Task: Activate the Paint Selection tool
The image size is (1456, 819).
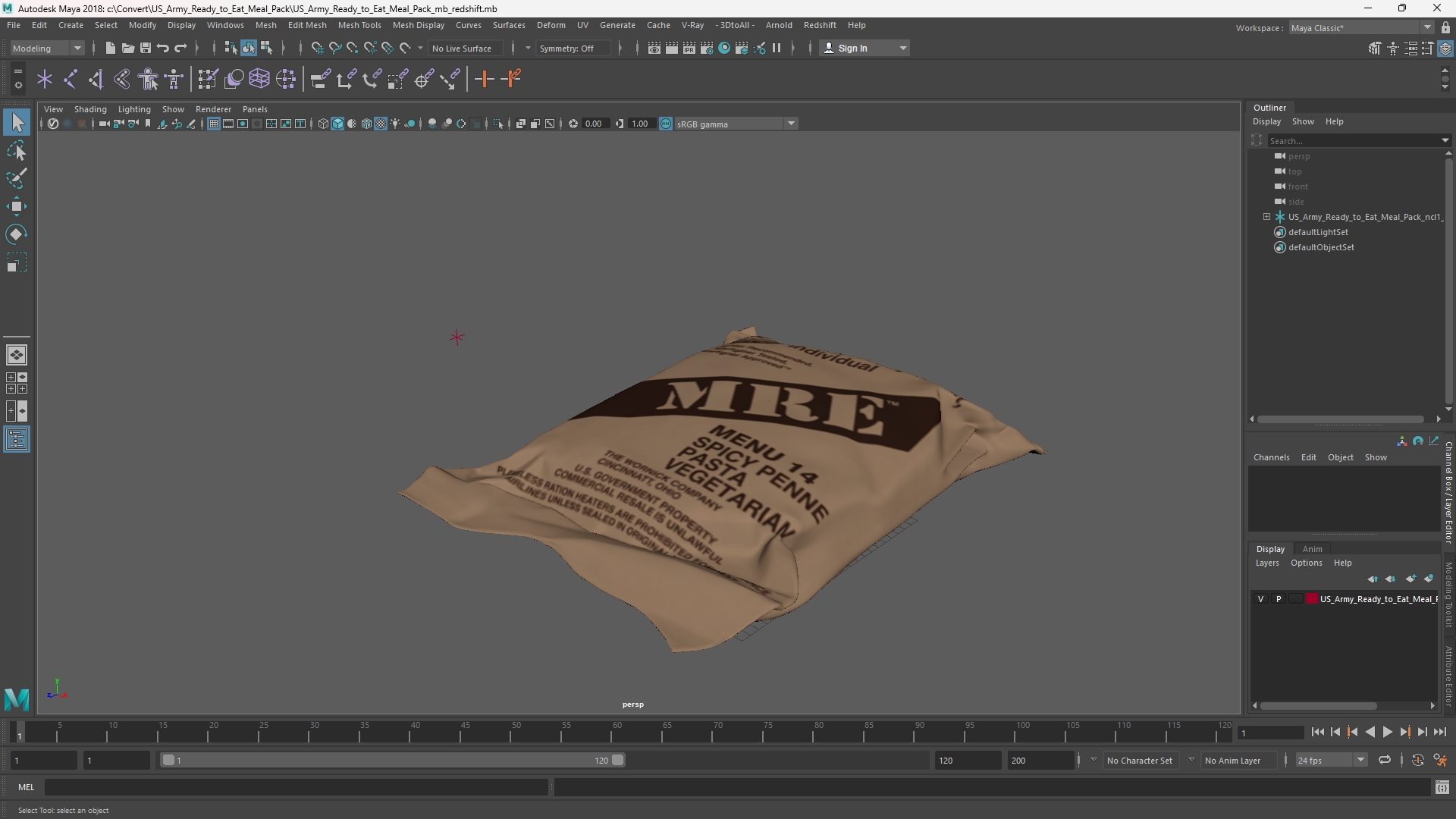Action: [16, 178]
